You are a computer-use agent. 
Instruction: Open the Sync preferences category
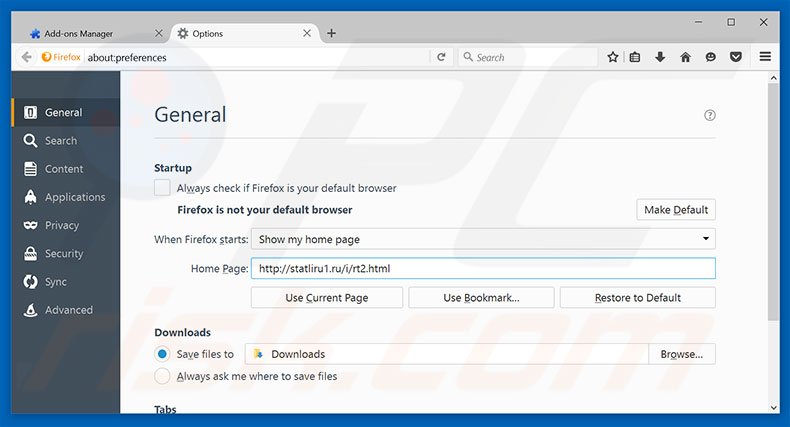[x=65, y=281]
